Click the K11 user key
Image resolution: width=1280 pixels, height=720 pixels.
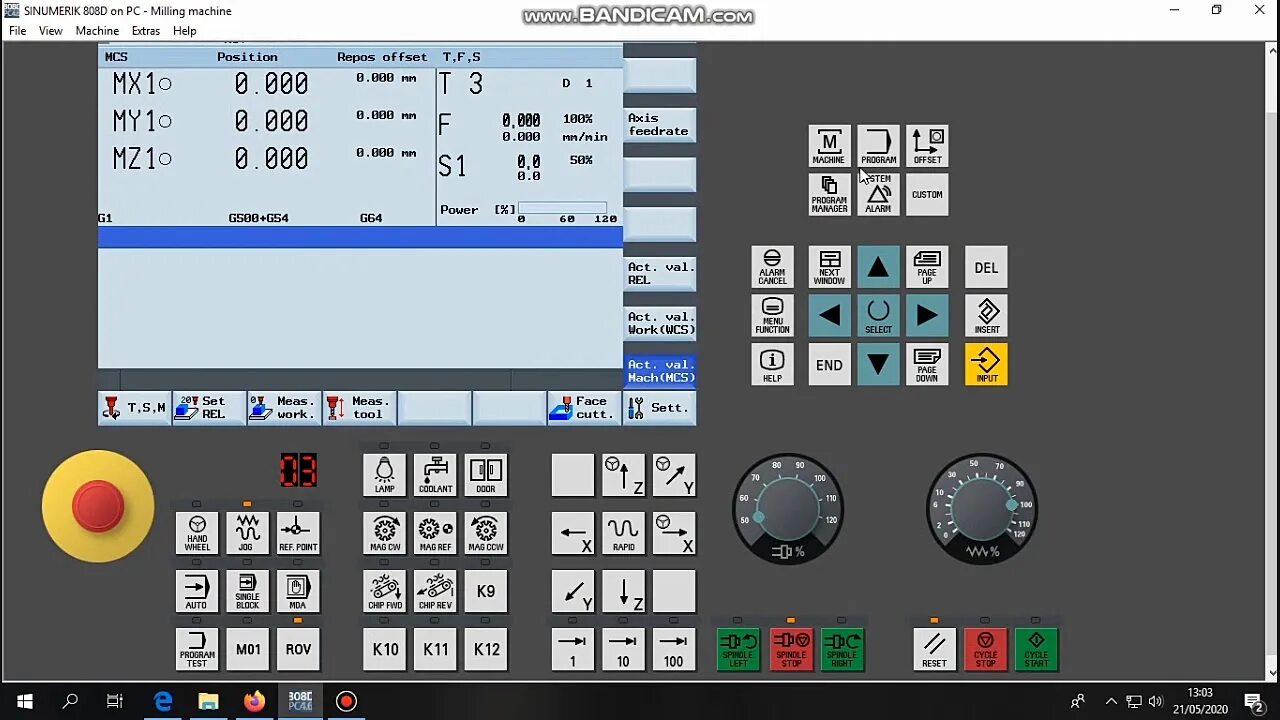(435, 649)
